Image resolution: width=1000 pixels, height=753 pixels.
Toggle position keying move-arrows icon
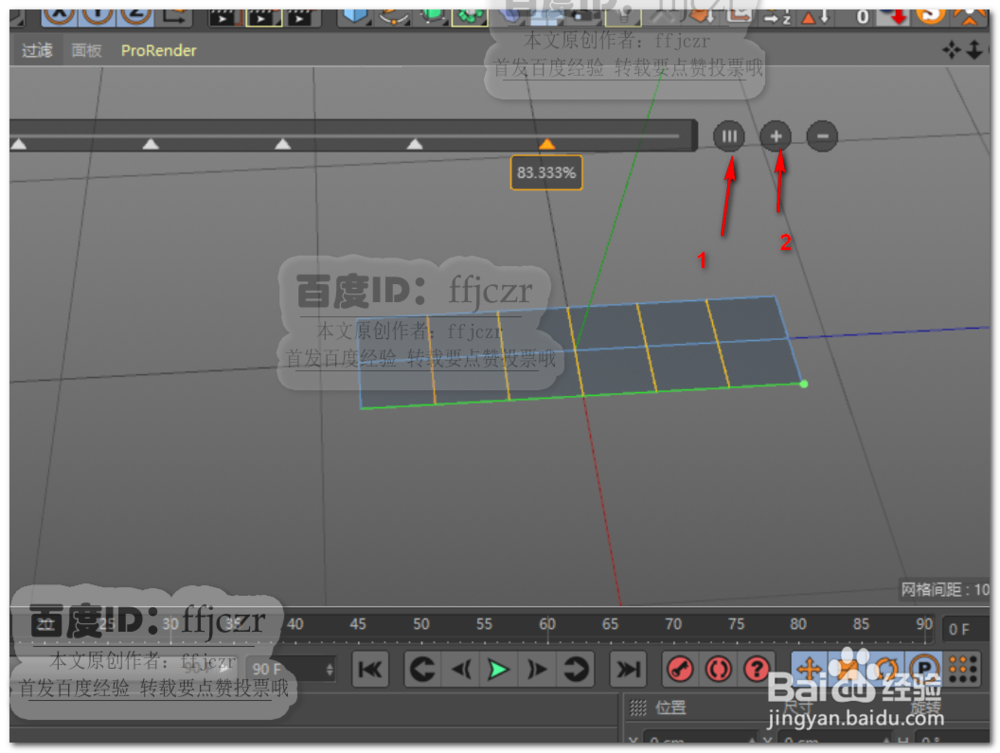[809, 669]
